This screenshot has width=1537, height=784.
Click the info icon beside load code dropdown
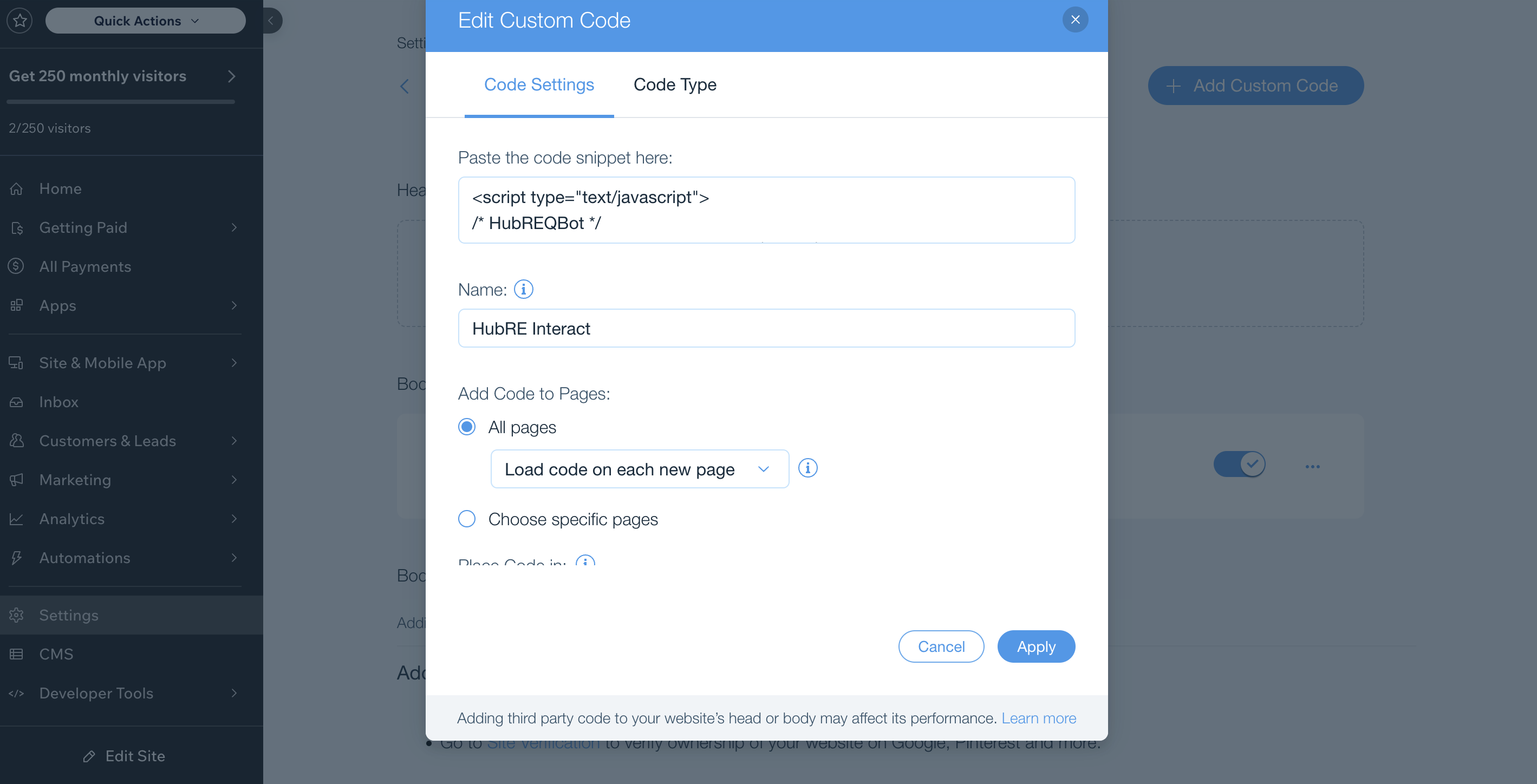click(808, 468)
